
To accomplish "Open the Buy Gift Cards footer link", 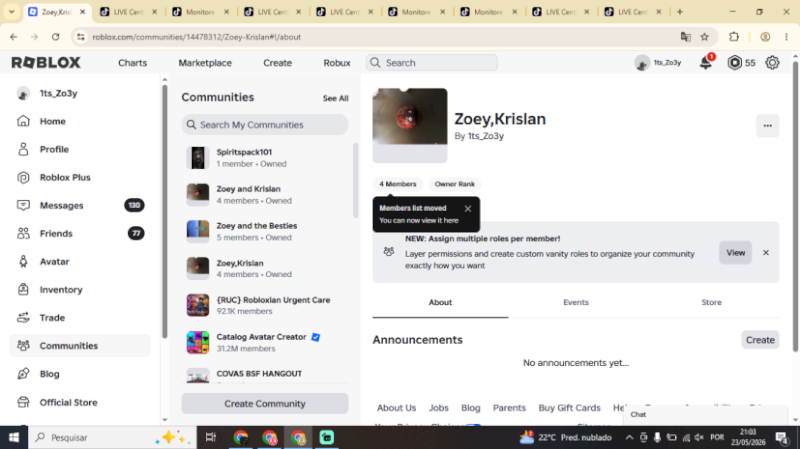I will (569, 408).
